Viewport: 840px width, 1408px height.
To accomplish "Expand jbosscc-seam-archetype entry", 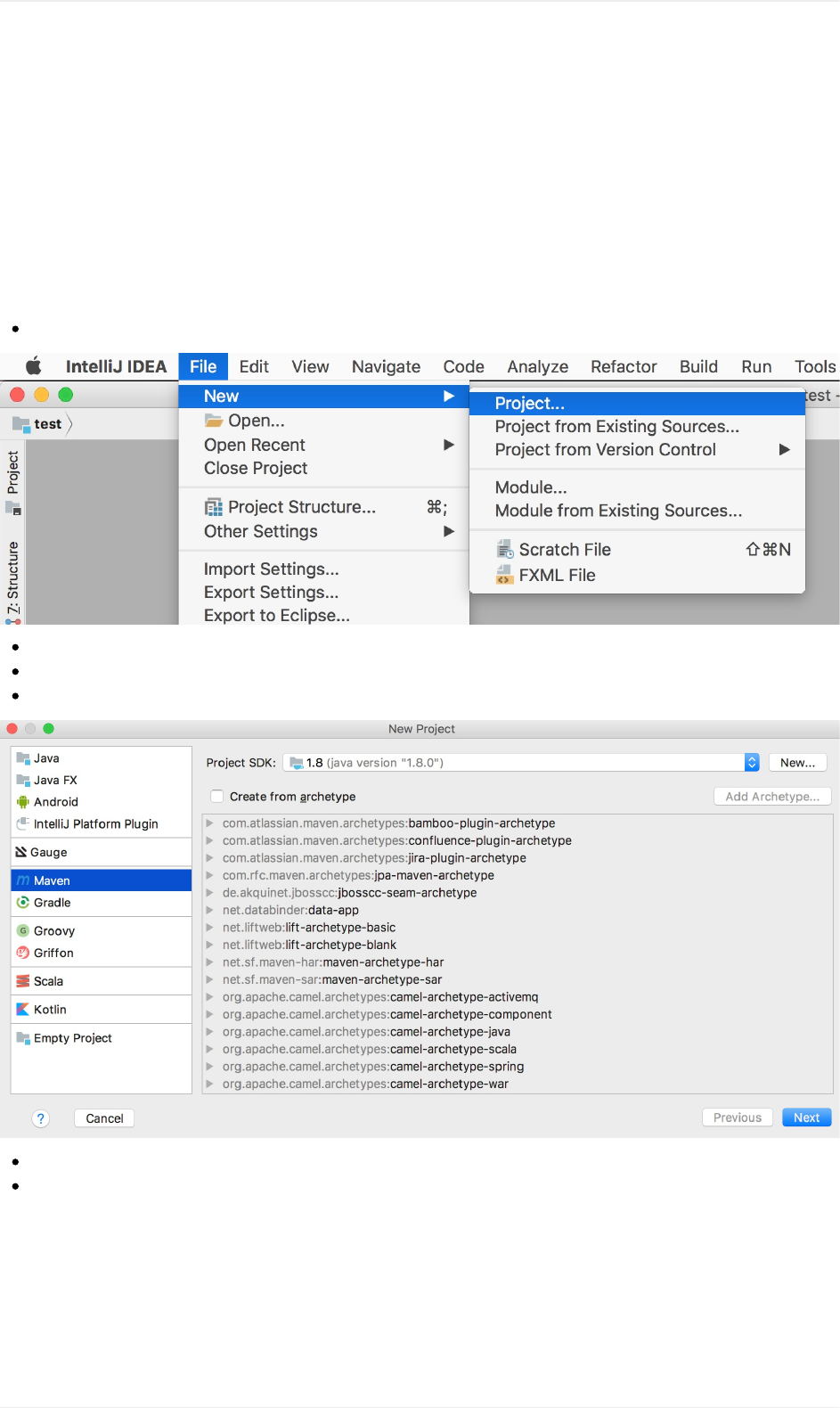I will pos(210,893).
